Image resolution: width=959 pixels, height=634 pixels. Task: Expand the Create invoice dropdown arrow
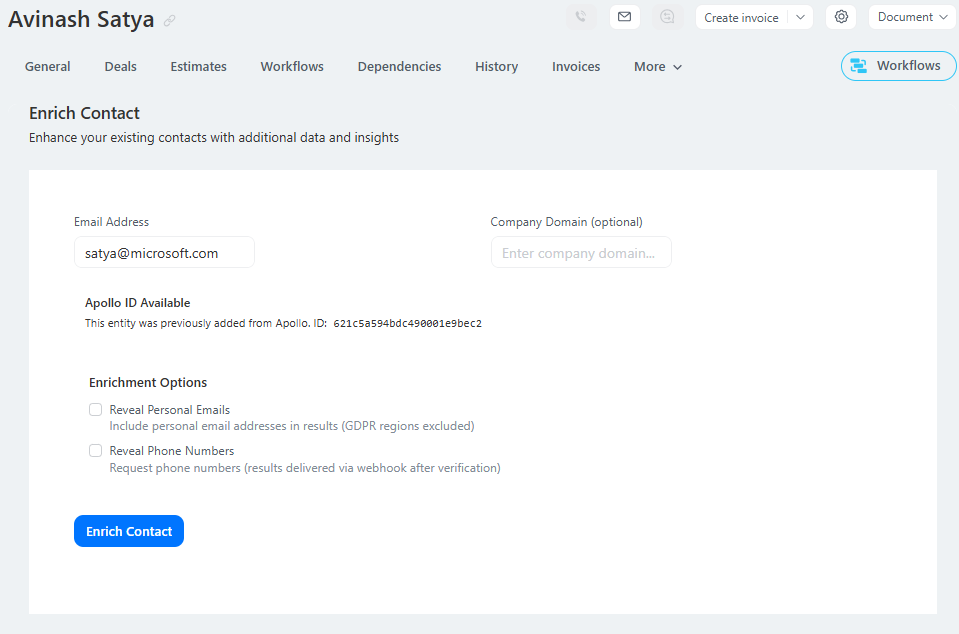click(x=800, y=17)
